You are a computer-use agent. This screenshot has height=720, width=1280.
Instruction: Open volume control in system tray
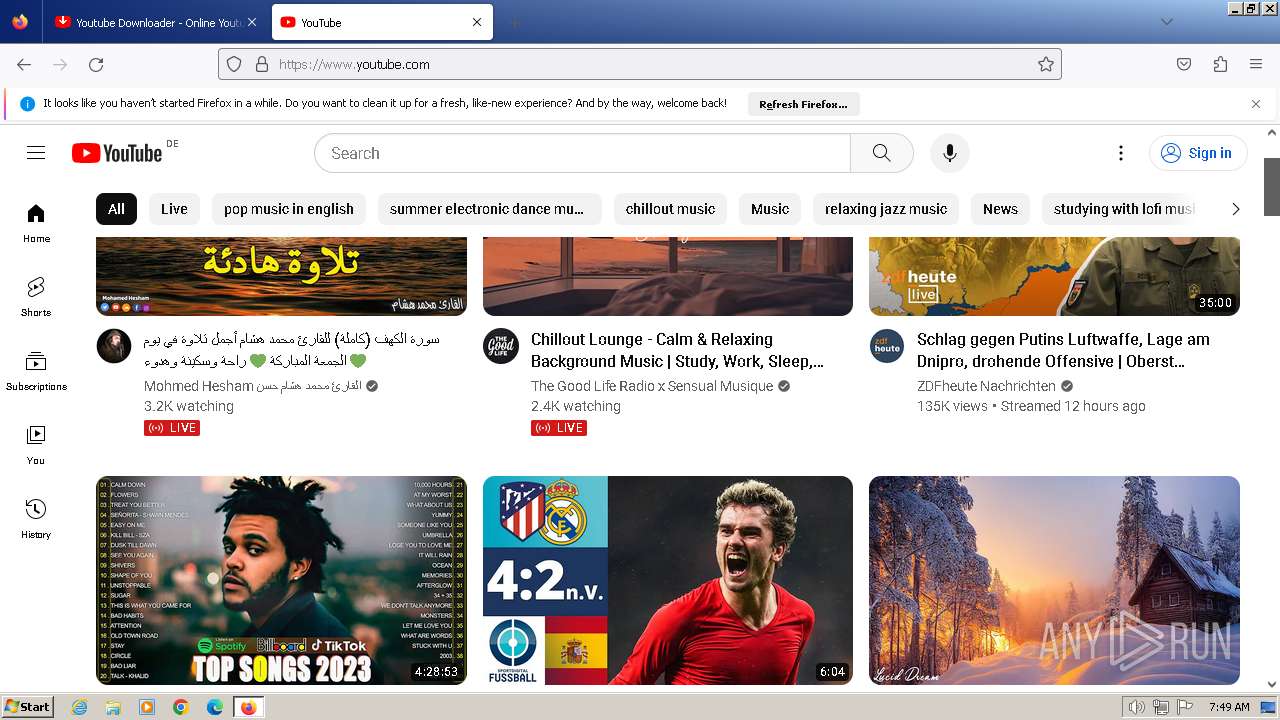tap(1137, 707)
